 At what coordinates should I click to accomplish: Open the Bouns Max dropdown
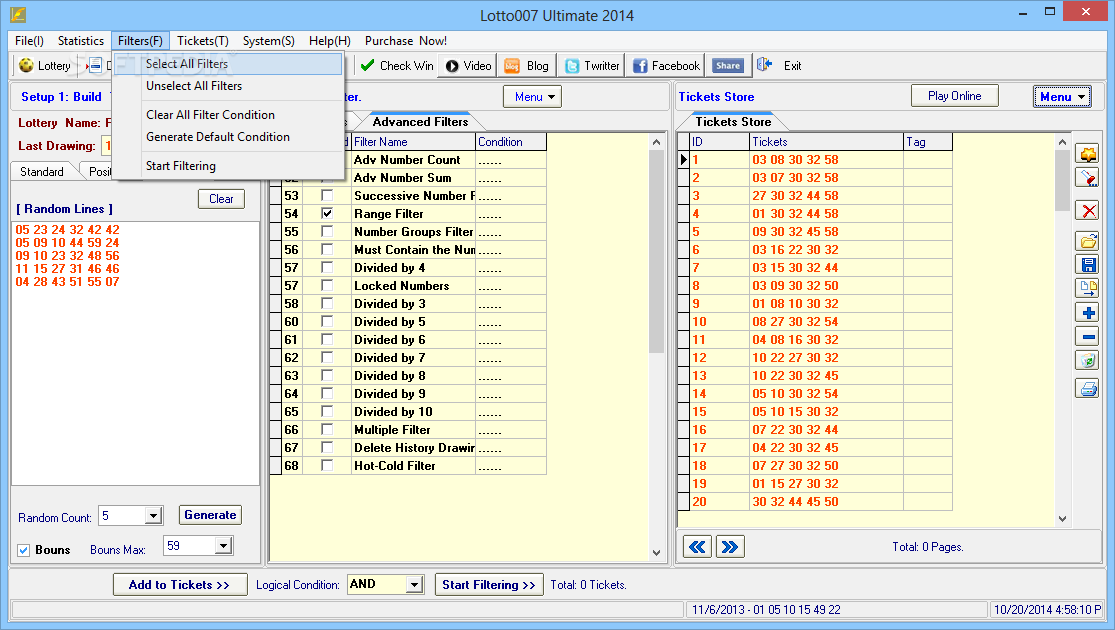[x=223, y=545]
